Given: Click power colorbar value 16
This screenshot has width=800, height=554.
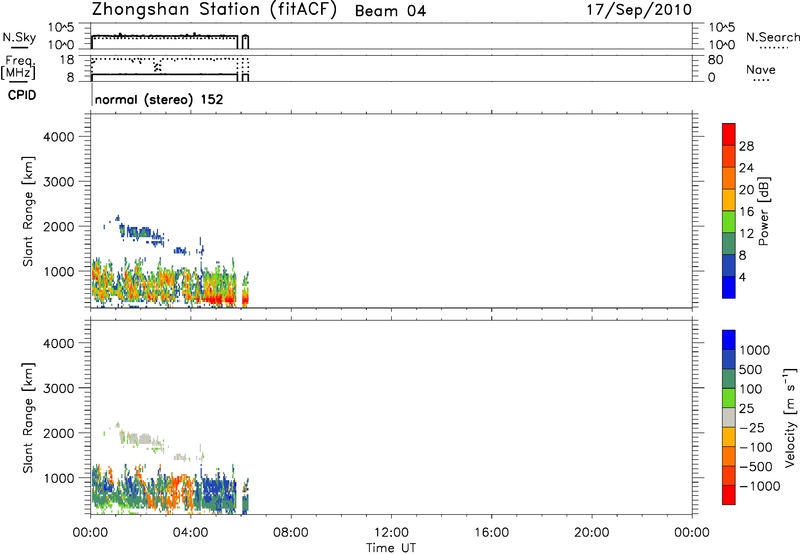Looking at the screenshot, I should 746,212.
